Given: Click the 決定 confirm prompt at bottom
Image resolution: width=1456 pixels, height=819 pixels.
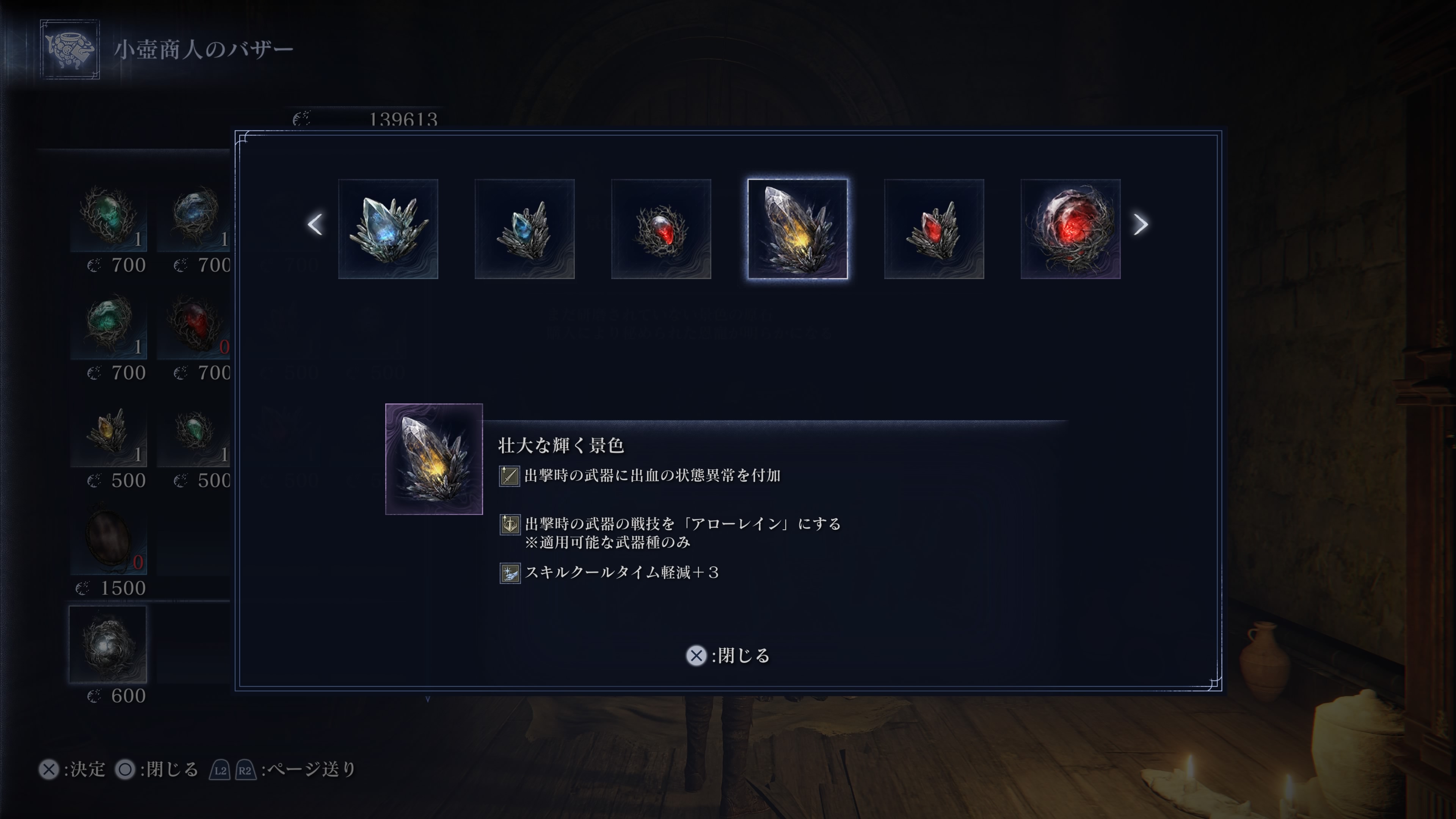Looking at the screenshot, I should click(72, 769).
